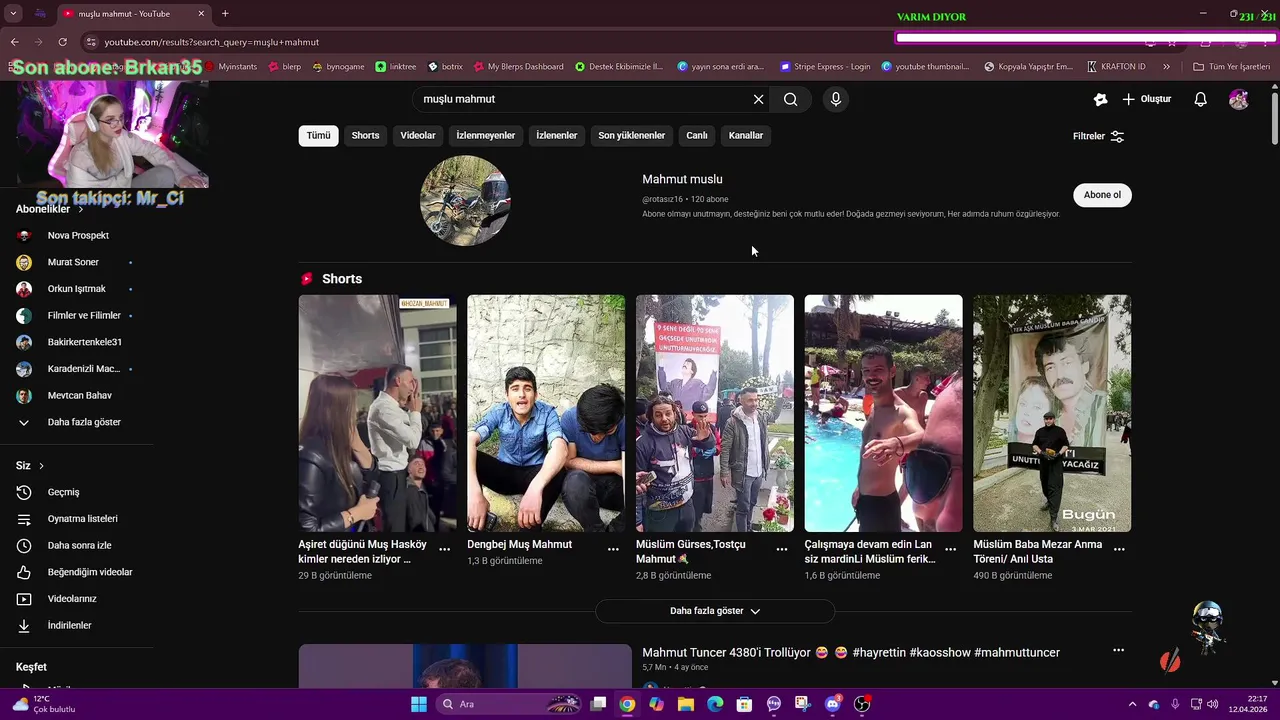Click the Chrome address bar URL
This screenshot has height=720, width=1280.
[x=212, y=42]
